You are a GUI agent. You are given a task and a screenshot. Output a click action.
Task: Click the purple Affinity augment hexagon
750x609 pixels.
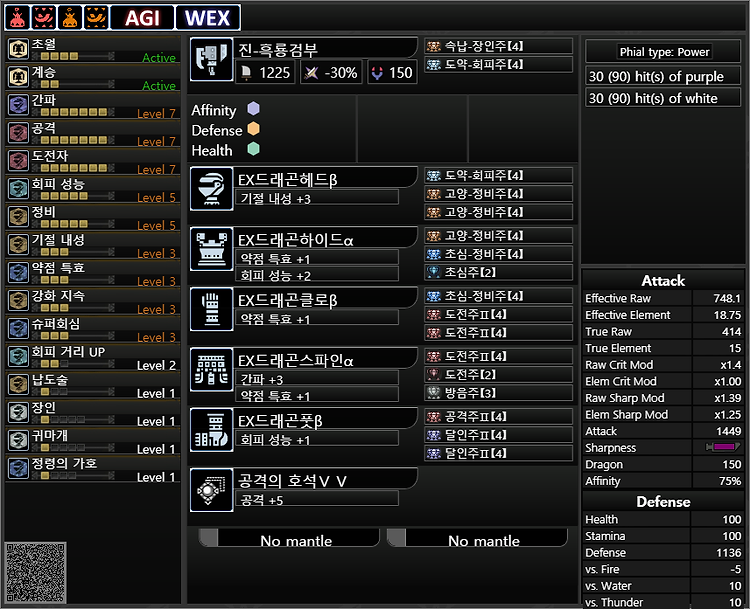[253, 109]
